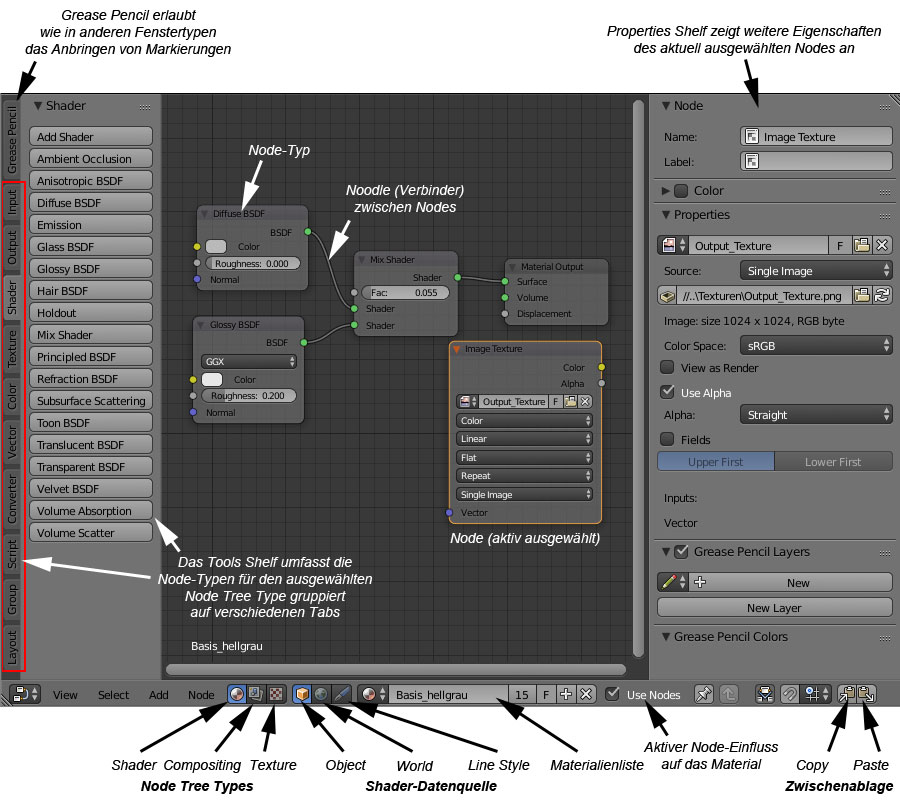This screenshot has width=900, height=800.
Task: Click the New Layer button
Action: [x=775, y=606]
